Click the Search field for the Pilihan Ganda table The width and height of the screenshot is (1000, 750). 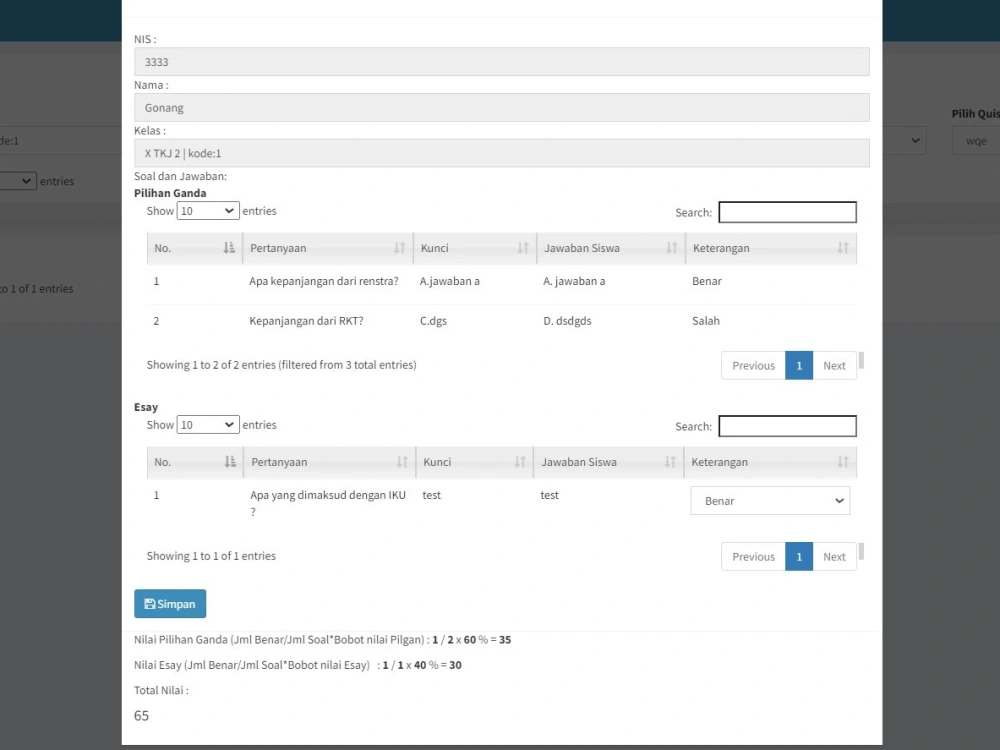tap(787, 212)
